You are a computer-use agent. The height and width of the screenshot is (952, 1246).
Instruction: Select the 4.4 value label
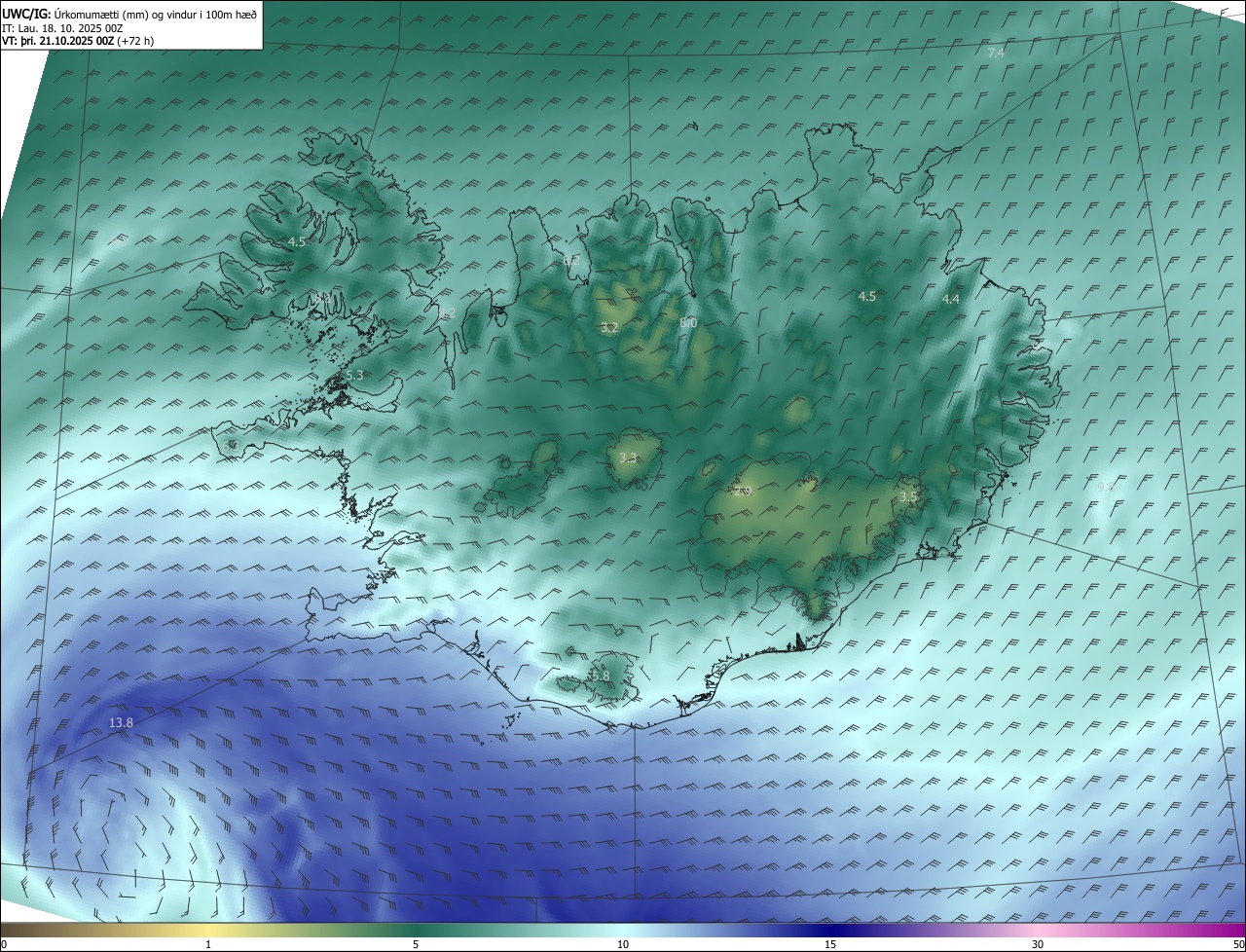pyautogui.click(x=951, y=300)
